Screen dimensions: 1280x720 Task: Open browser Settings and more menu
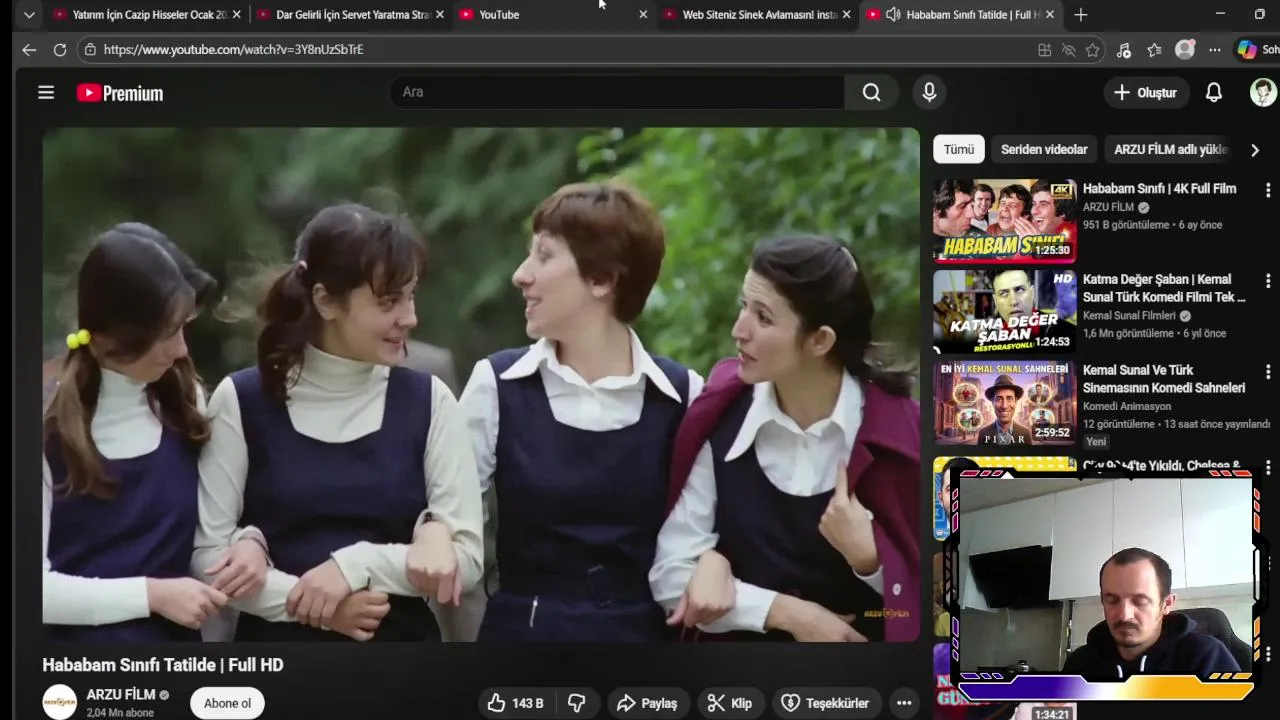(x=1214, y=50)
